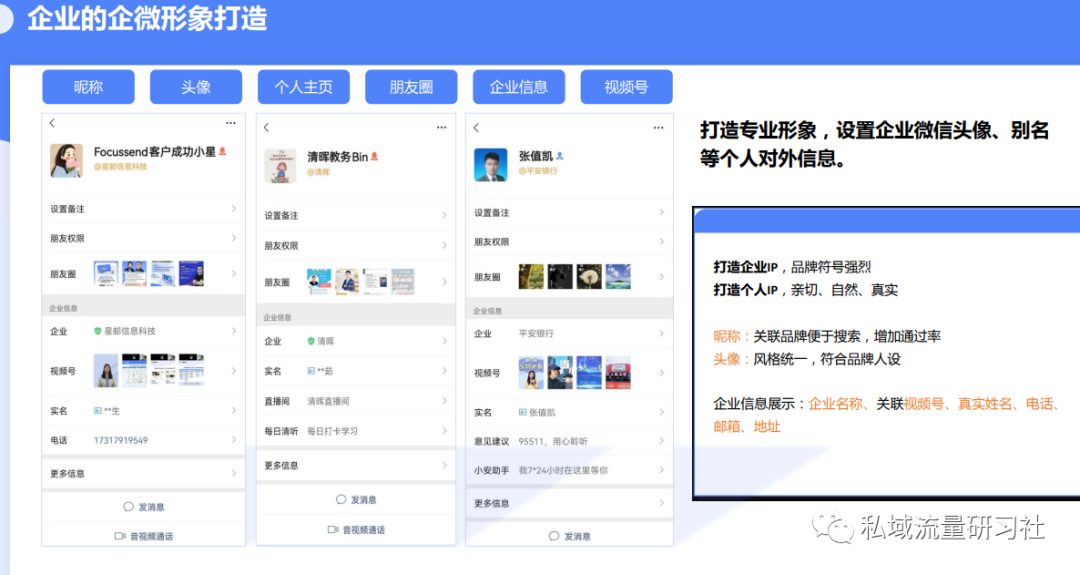Click 发消息 in 张值凯 profile
The width and height of the screenshot is (1080, 575).
569,536
